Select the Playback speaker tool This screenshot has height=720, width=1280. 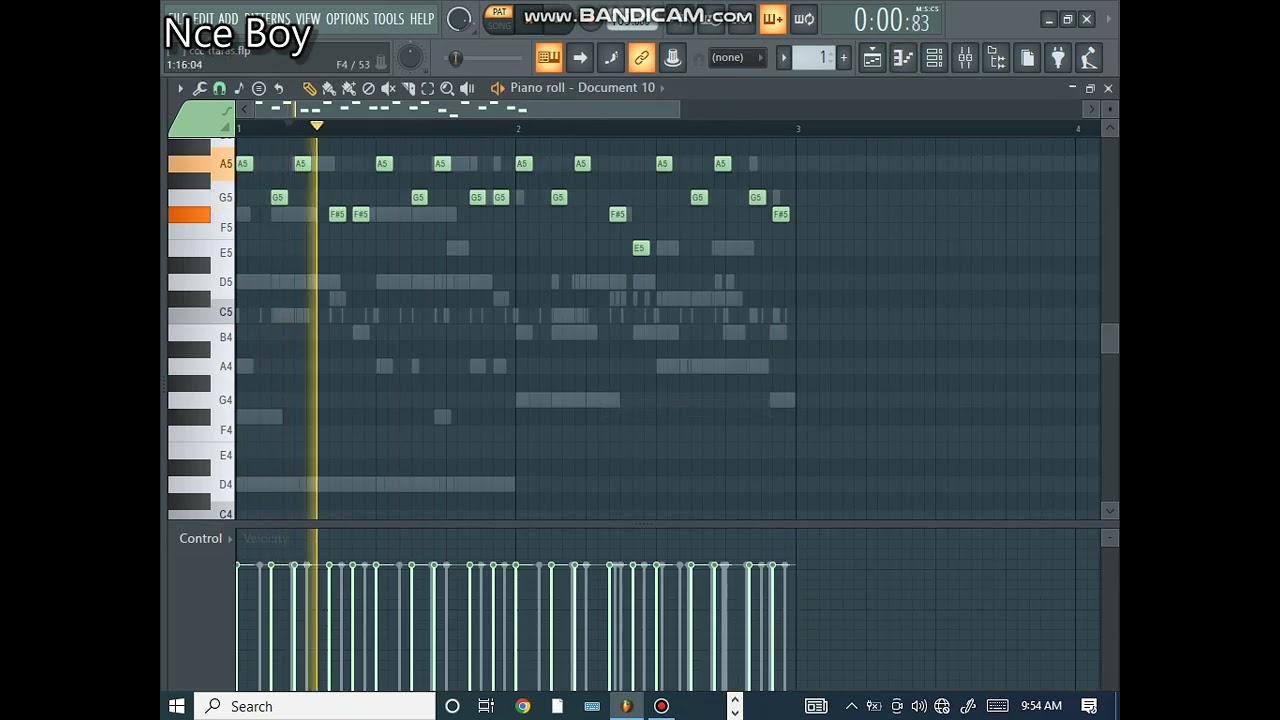click(467, 88)
